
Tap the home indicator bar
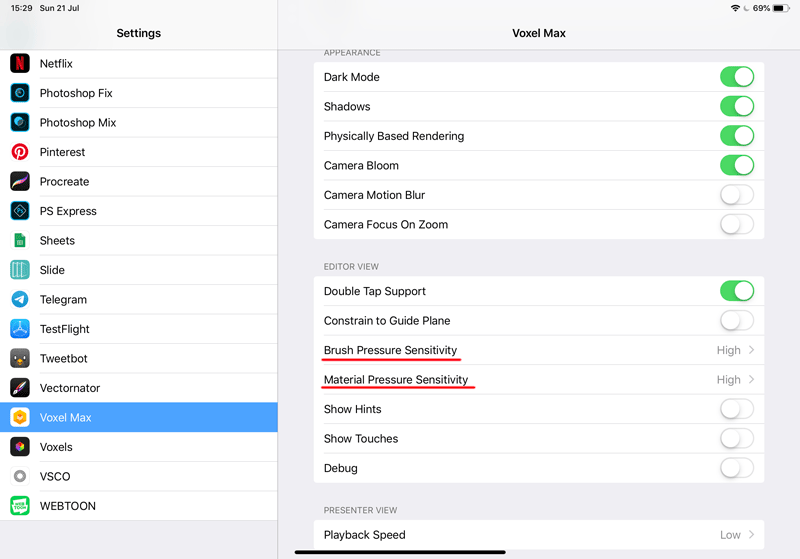[400, 552]
